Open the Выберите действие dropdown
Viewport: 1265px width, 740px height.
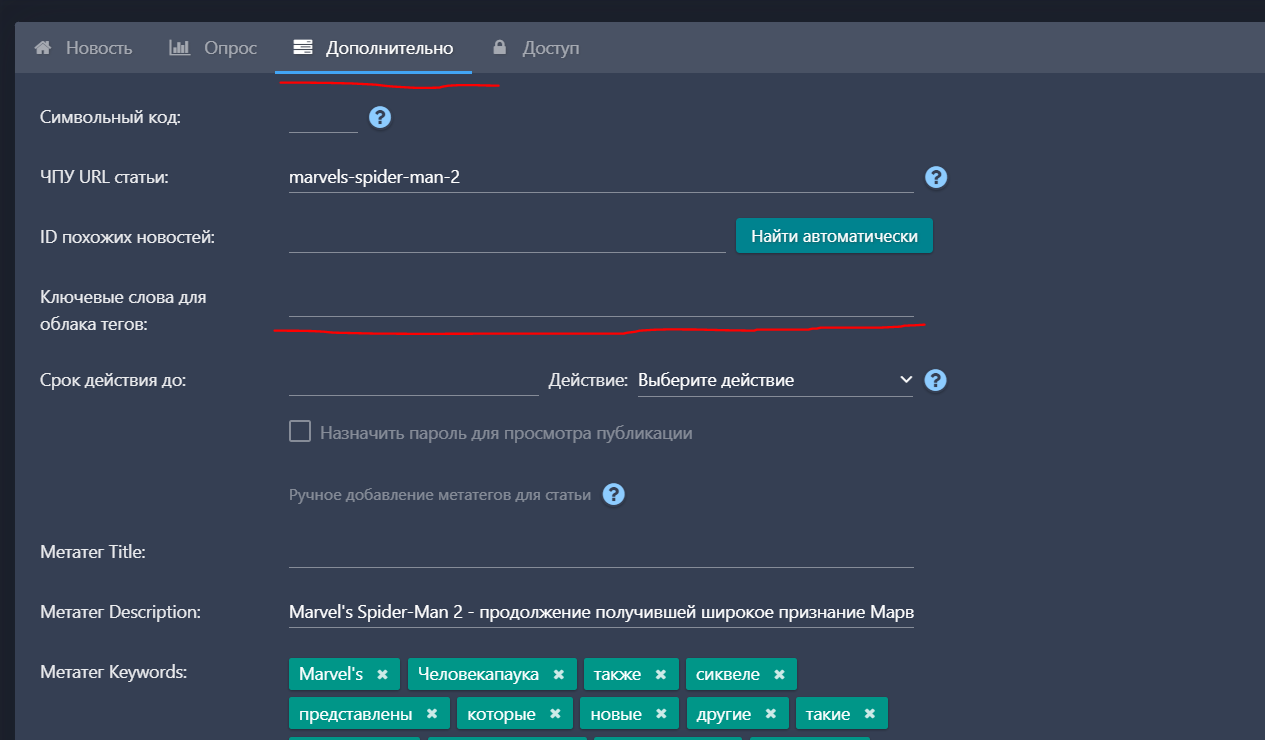click(x=775, y=380)
